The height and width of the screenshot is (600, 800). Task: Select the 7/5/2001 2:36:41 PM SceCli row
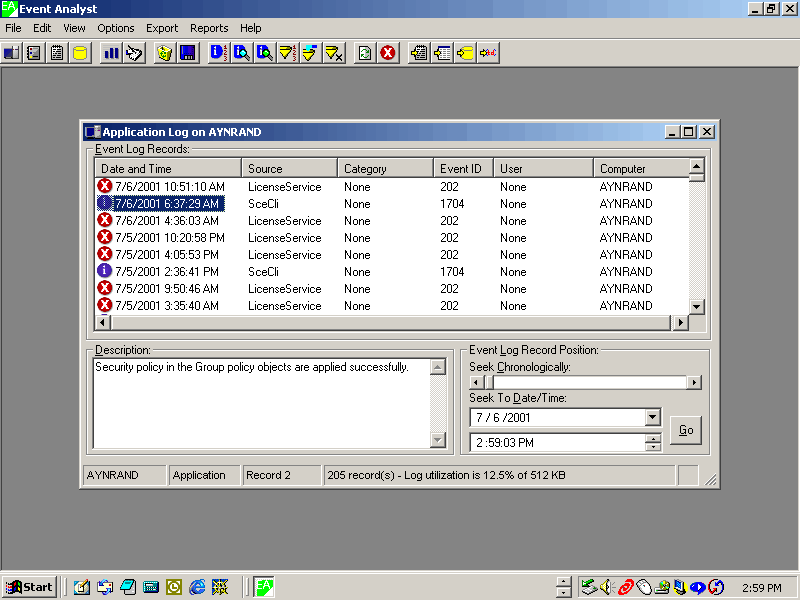tap(391, 271)
